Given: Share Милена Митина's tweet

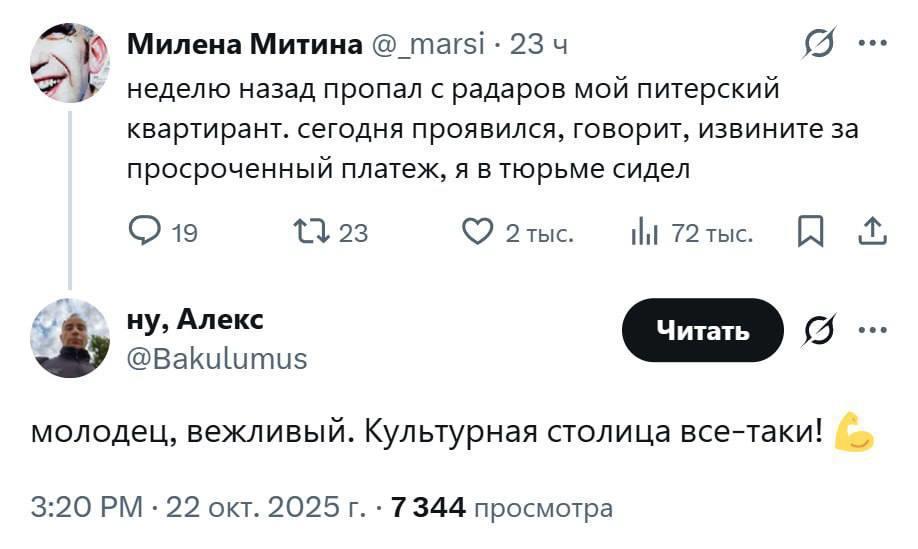Looking at the screenshot, I should coord(872,233).
